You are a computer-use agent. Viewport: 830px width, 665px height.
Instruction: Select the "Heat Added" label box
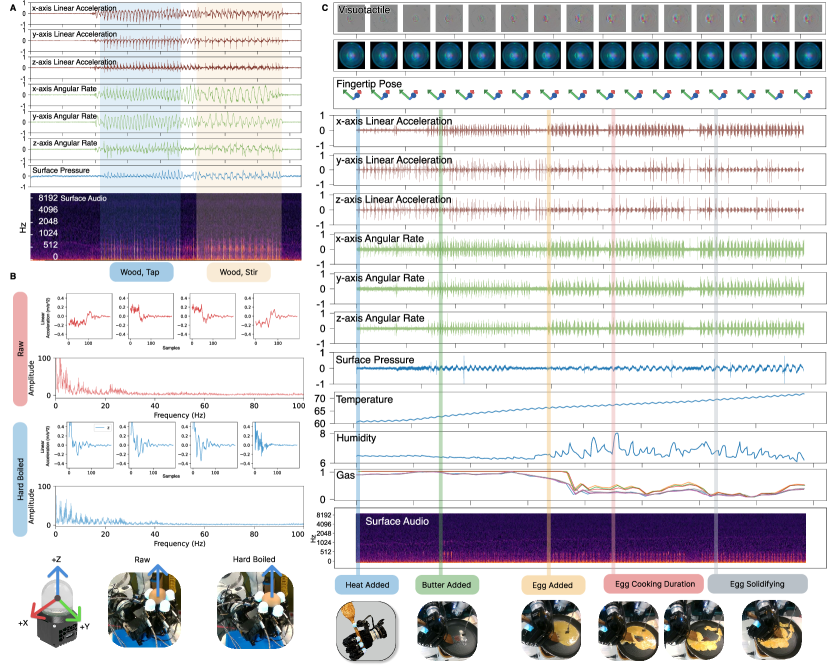tap(367, 585)
